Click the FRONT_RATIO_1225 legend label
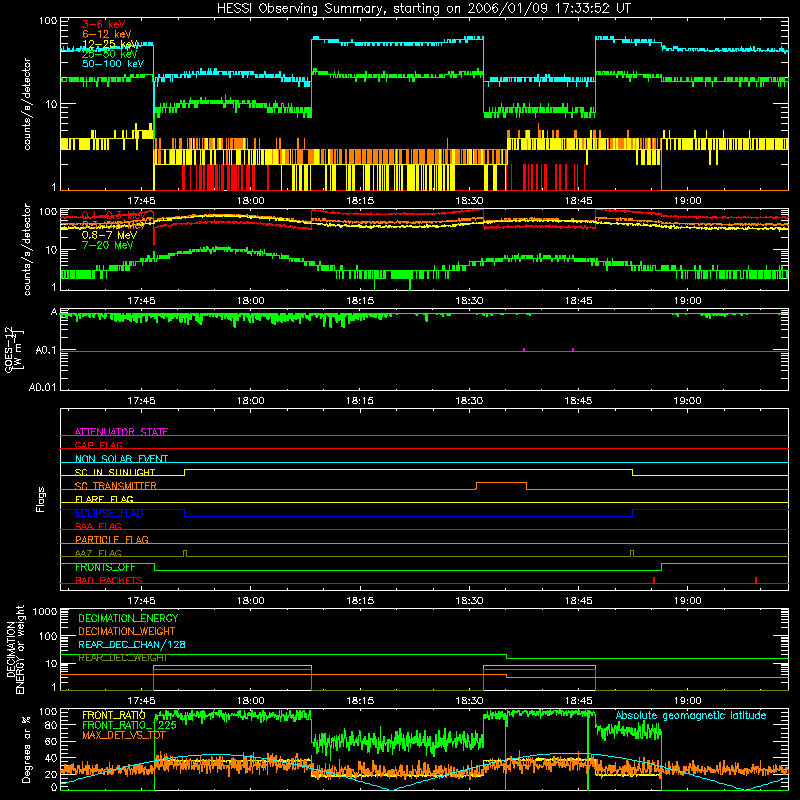Screen dimensions: 800x800 coord(129,725)
